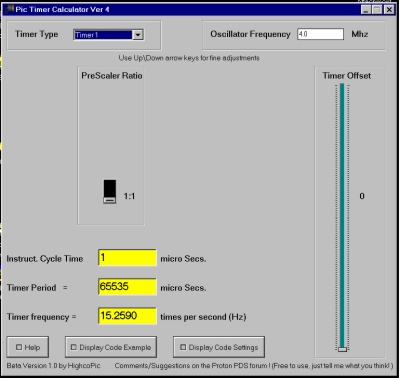Click the PreScaler Ratio heading

tap(112, 76)
